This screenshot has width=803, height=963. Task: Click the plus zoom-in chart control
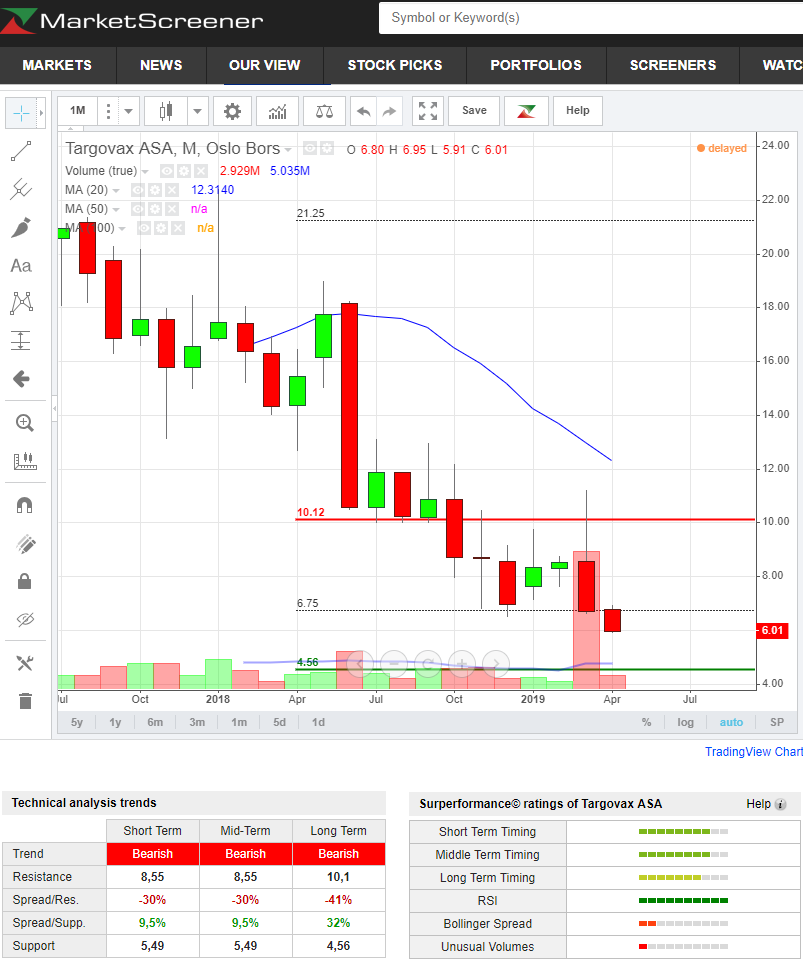click(x=462, y=663)
